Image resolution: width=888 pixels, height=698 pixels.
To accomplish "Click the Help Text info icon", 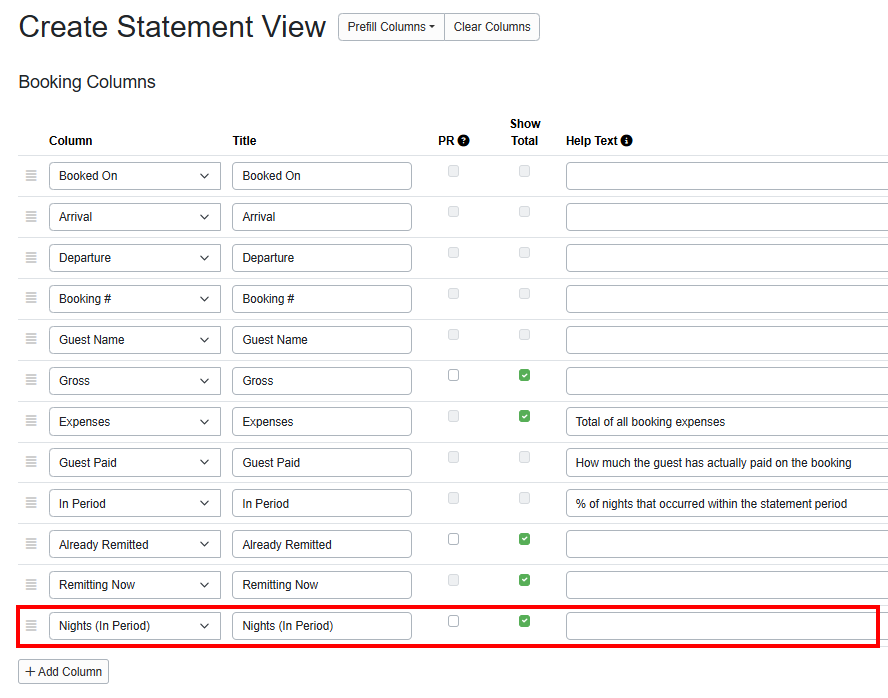I will pyautogui.click(x=627, y=141).
